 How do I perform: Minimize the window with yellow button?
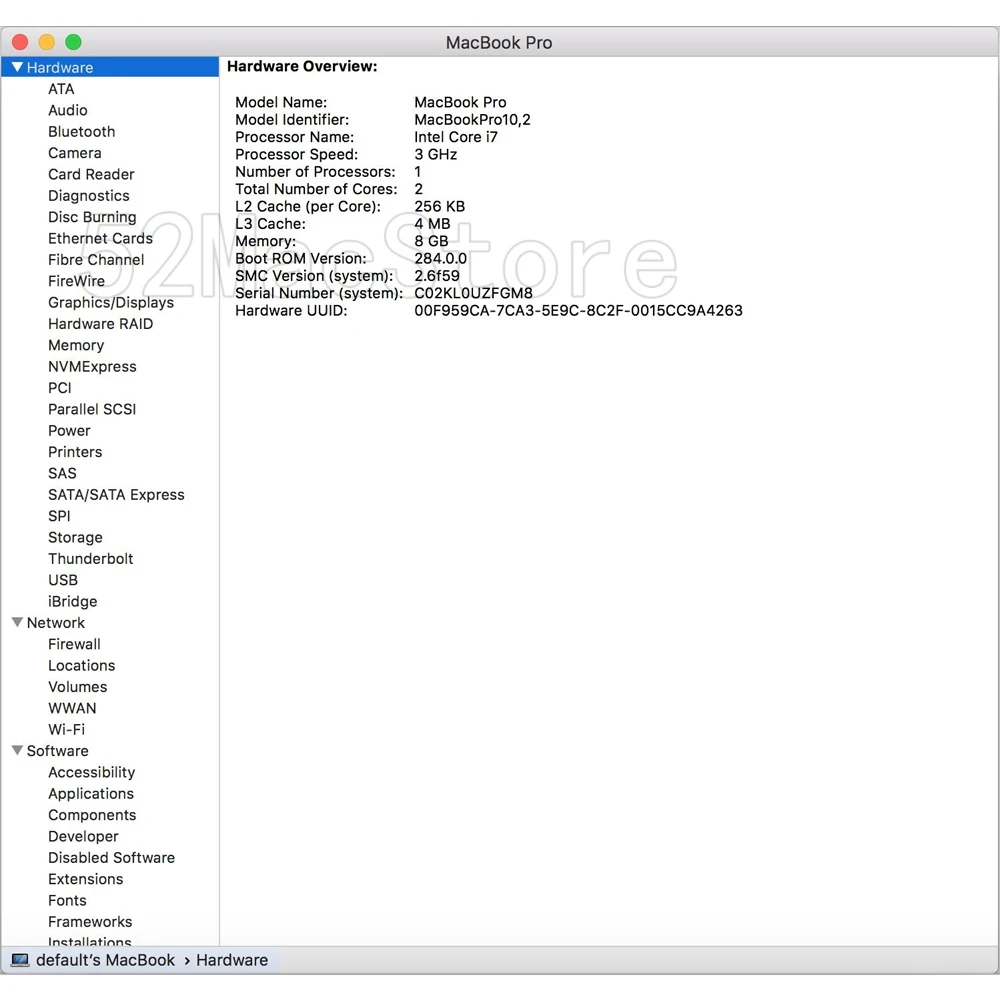click(47, 42)
